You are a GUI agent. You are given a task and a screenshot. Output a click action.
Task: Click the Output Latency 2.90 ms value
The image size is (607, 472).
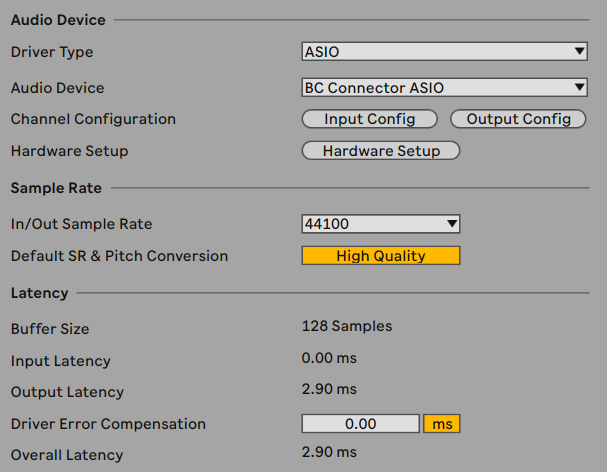point(329,389)
